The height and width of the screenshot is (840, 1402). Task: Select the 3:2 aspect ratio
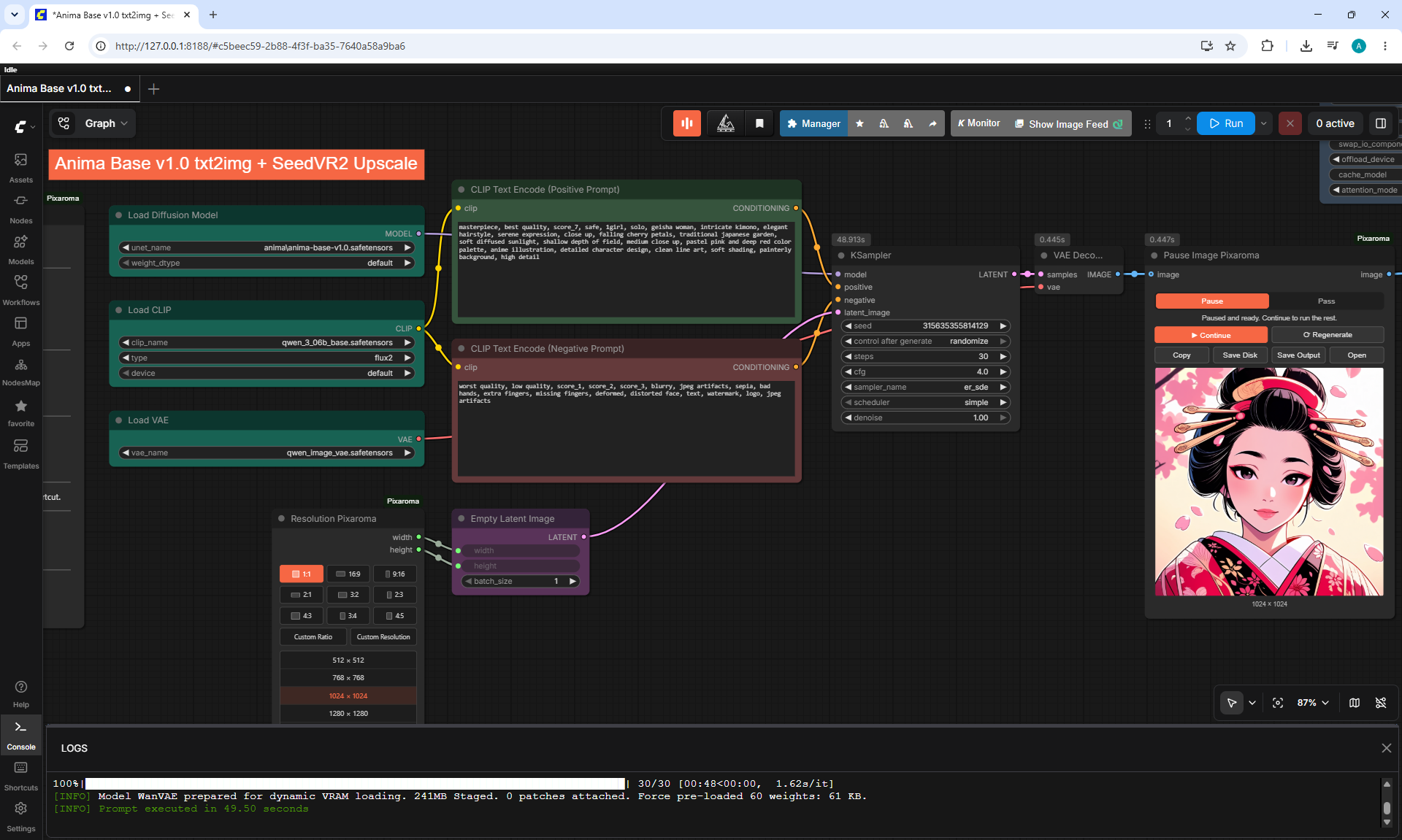(x=348, y=595)
